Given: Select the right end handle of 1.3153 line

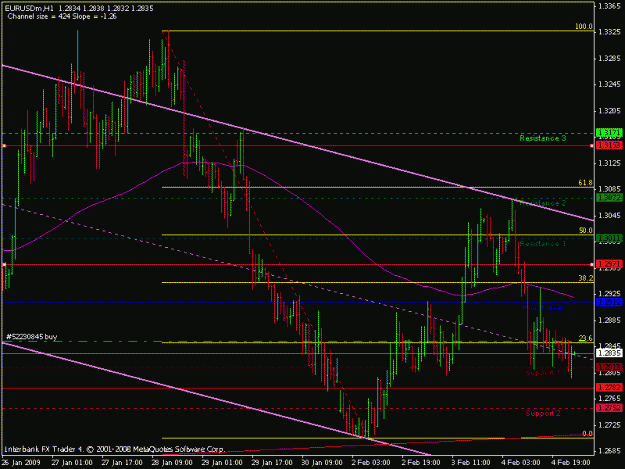Looking at the screenshot, I should [592, 146].
